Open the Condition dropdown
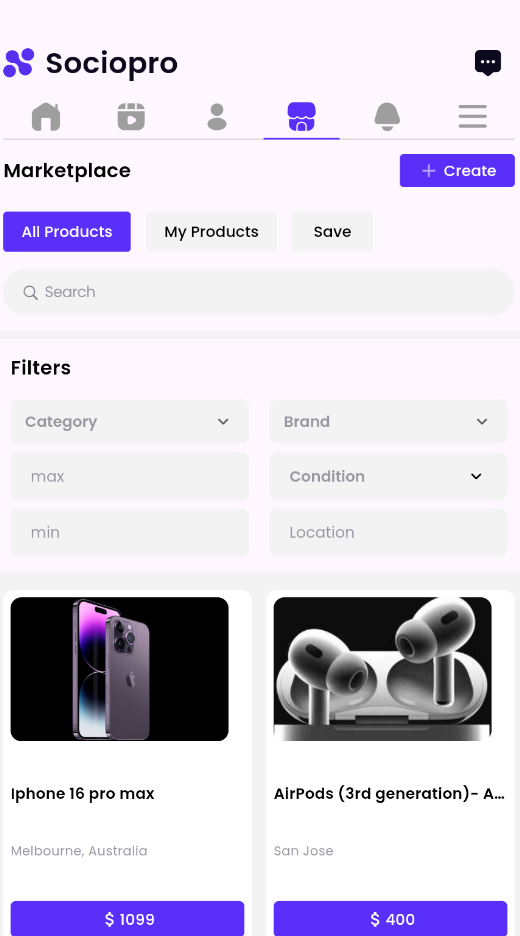 388,476
